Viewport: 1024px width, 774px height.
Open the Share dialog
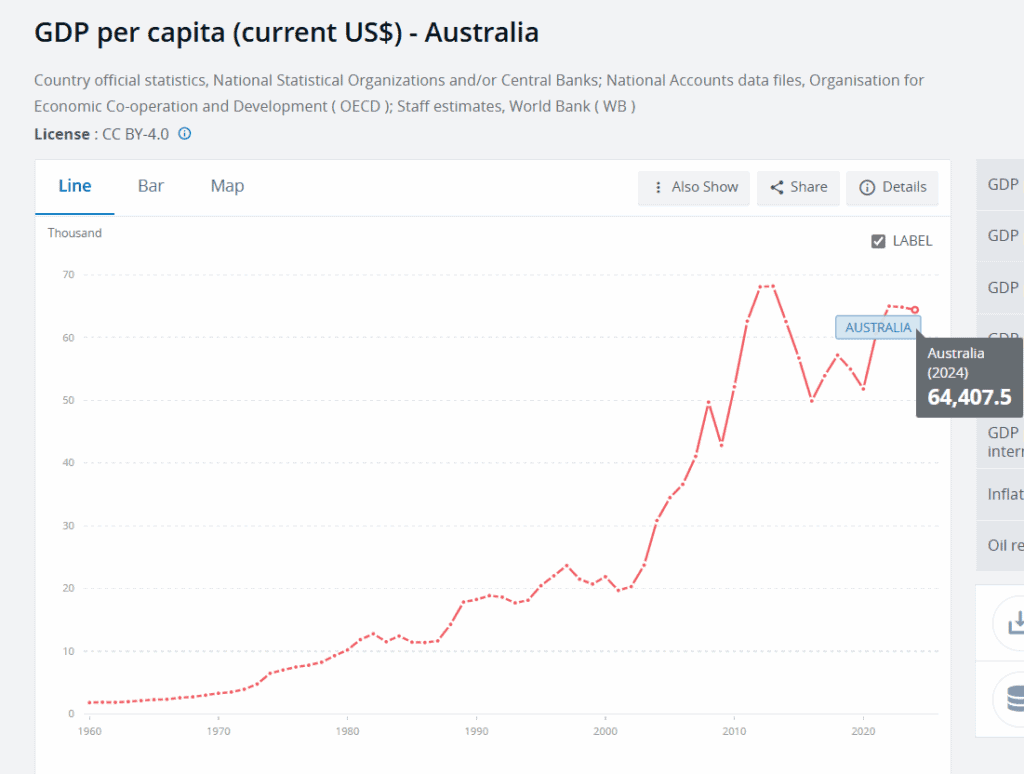tap(798, 187)
